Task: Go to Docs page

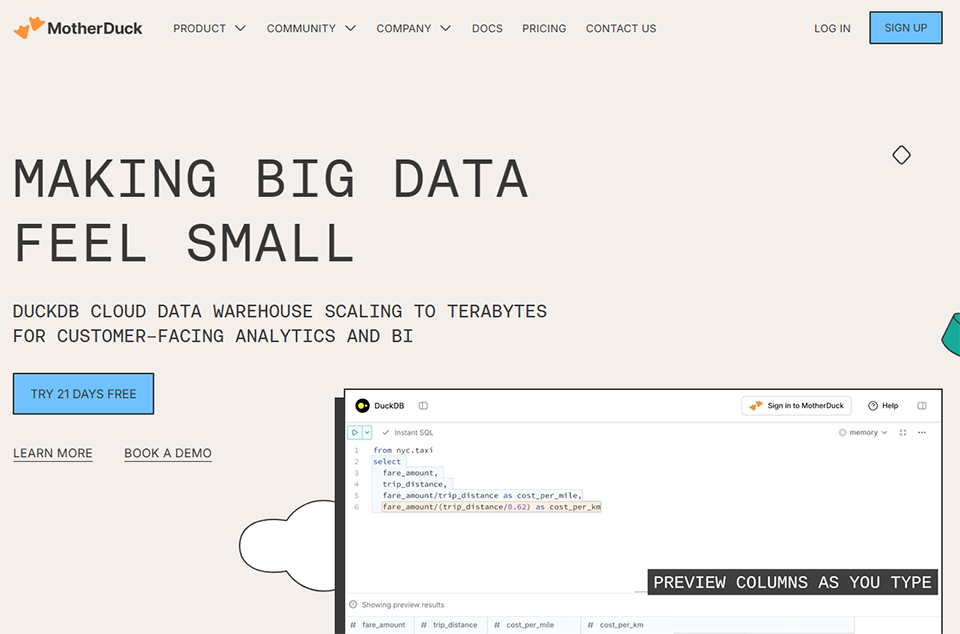Action: [x=487, y=28]
